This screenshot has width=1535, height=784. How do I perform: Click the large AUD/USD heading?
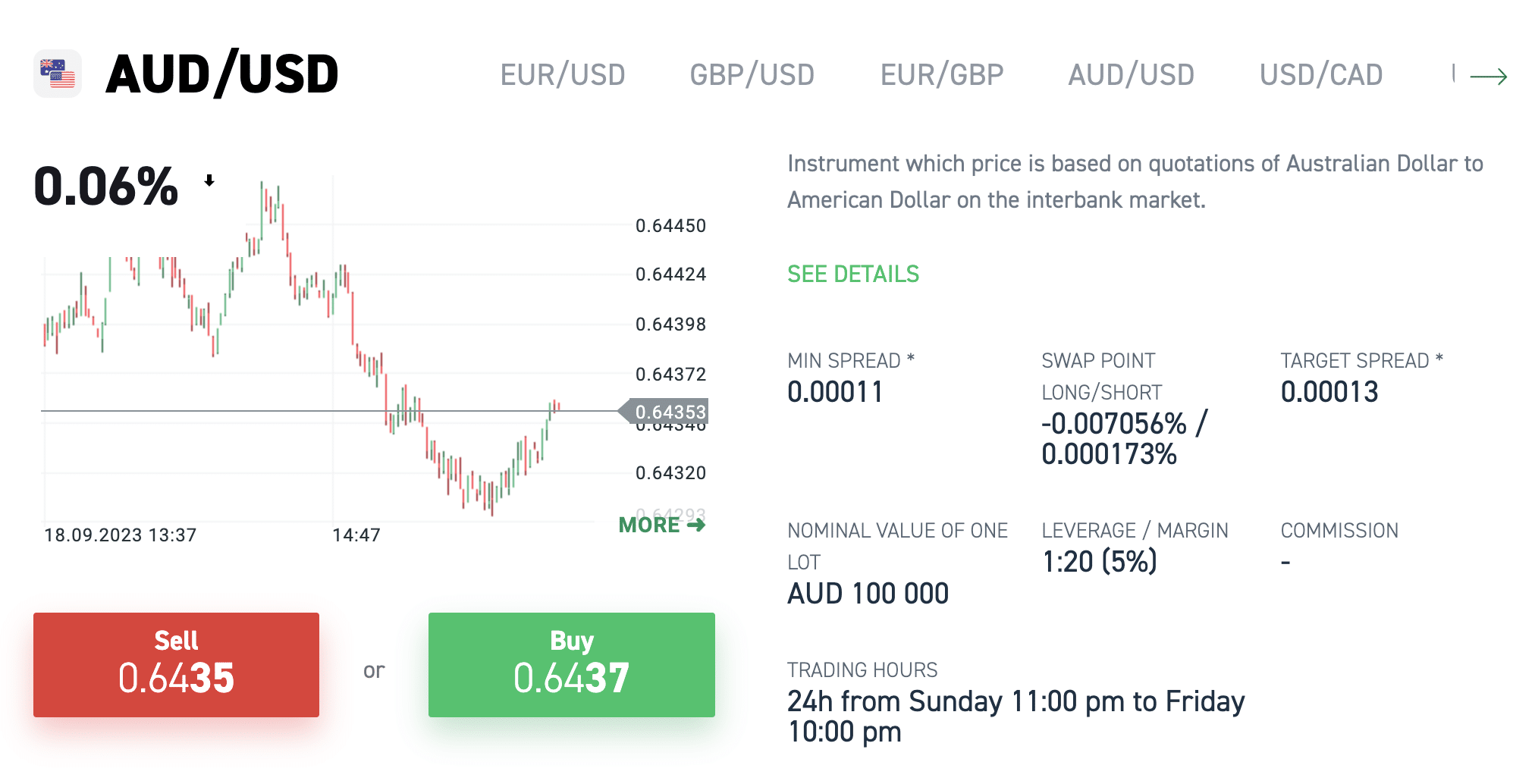pyautogui.click(x=222, y=74)
